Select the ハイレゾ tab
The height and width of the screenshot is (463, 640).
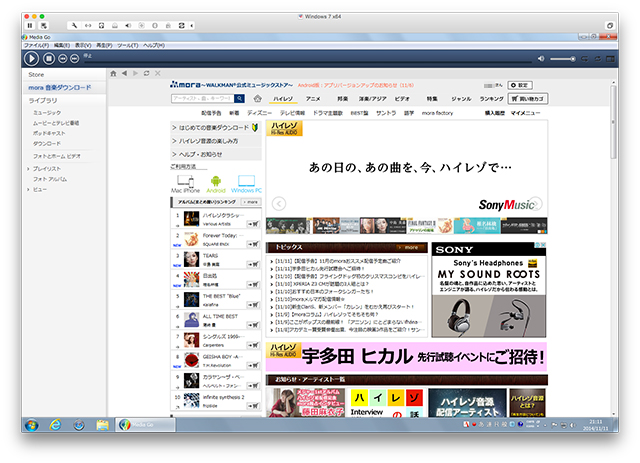[x=283, y=99]
